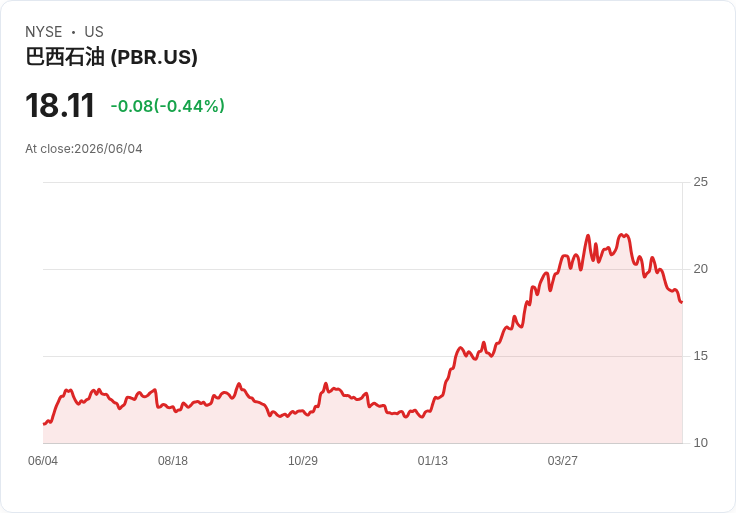
Task: Click the US market label
Action: pyautogui.click(x=94, y=32)
